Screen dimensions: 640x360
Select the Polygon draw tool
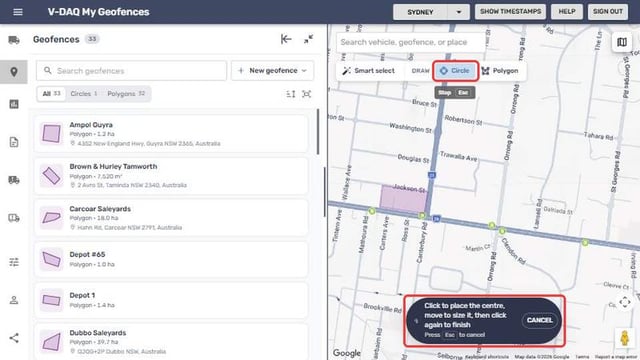pos(500,71)
